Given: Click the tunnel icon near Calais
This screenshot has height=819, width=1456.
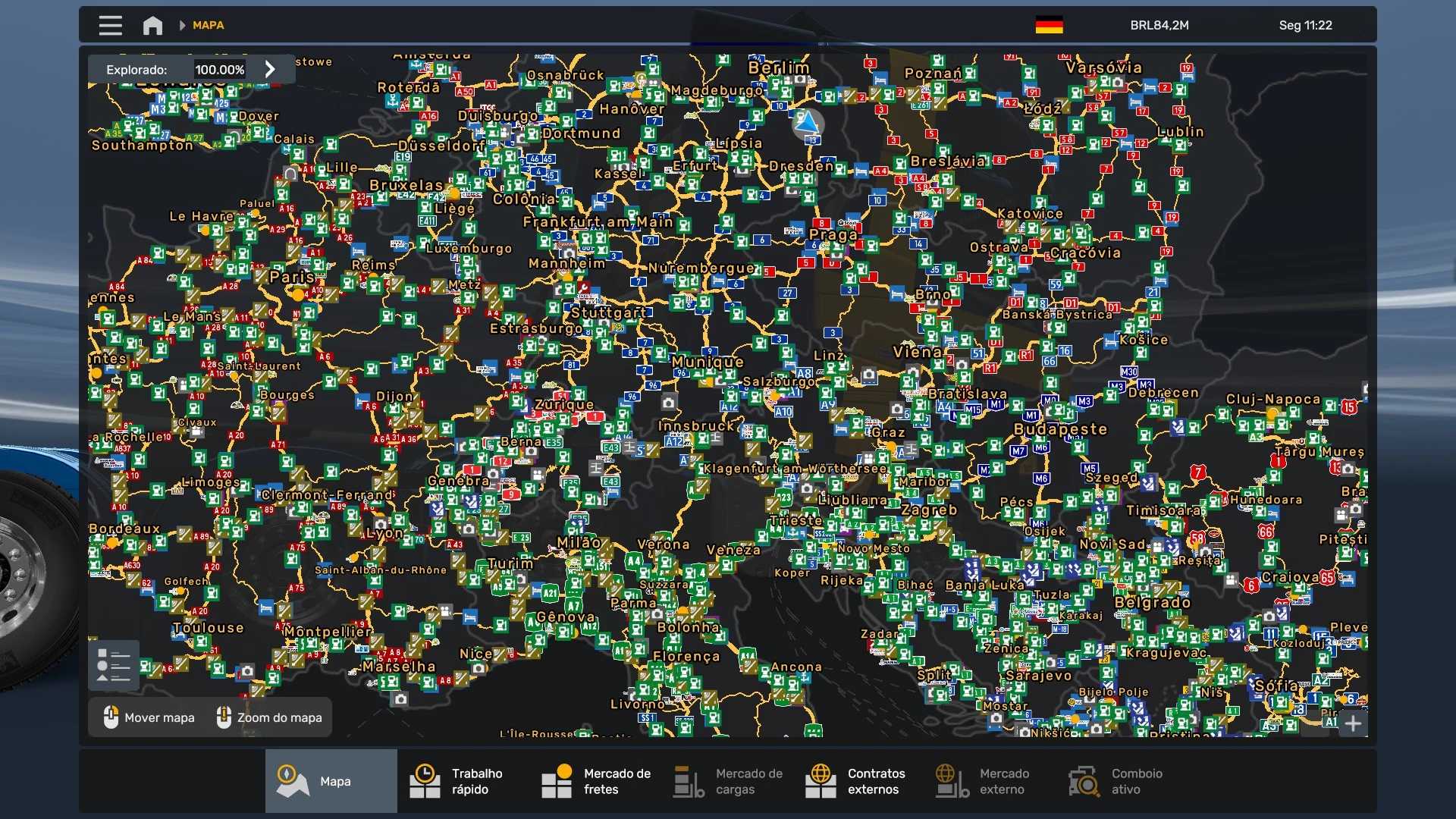Looking at the screenshot, I should [290, 174].
